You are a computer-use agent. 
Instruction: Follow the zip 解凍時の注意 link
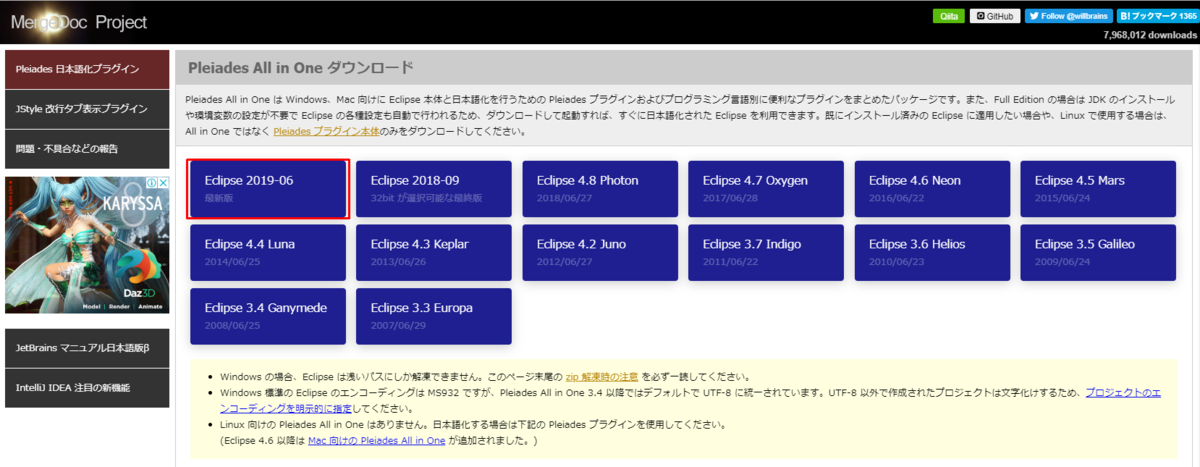point(602,377)
